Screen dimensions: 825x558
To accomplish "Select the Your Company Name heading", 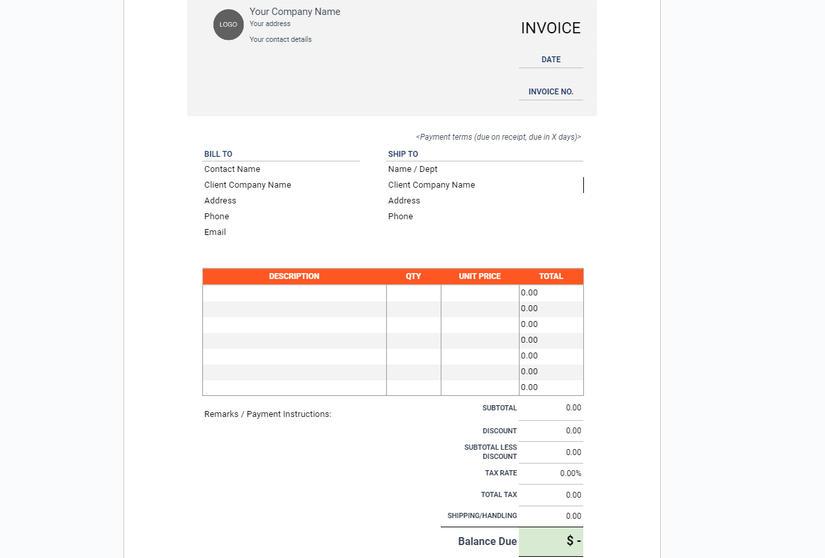I will 295,12.
